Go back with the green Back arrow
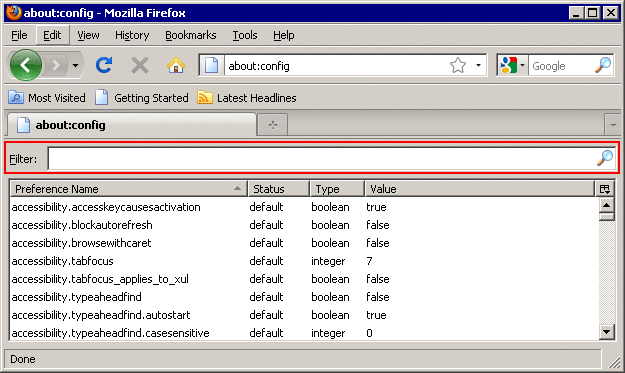This screenshot has width=625, height=373. pos(26,65)
